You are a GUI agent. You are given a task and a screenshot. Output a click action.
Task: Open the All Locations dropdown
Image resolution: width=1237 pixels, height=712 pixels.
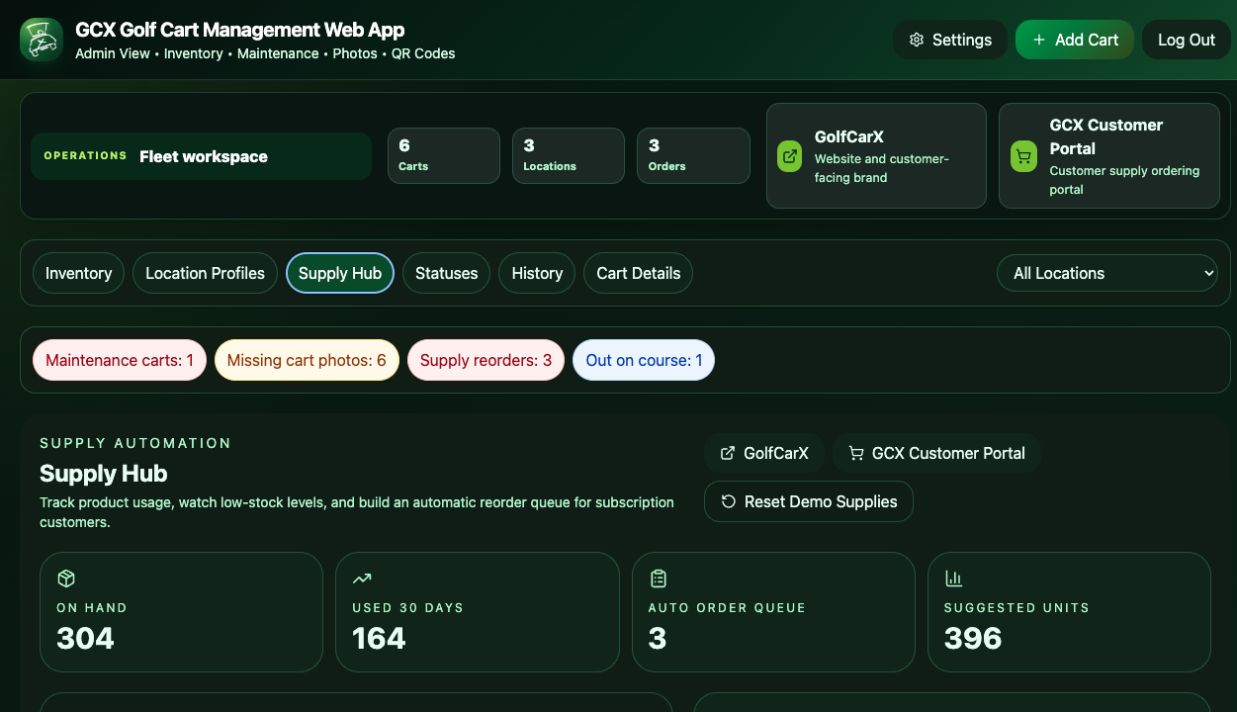tap(1108, 273)
